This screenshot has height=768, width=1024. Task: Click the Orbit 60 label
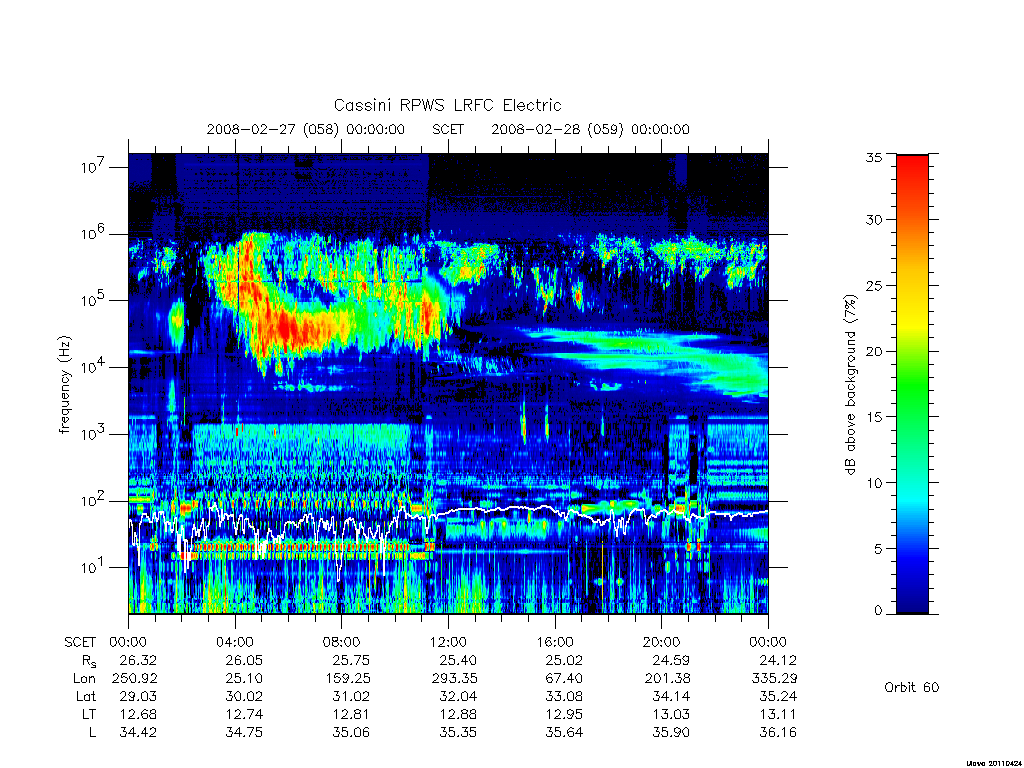pyautogui.click(x=912, y=687)
